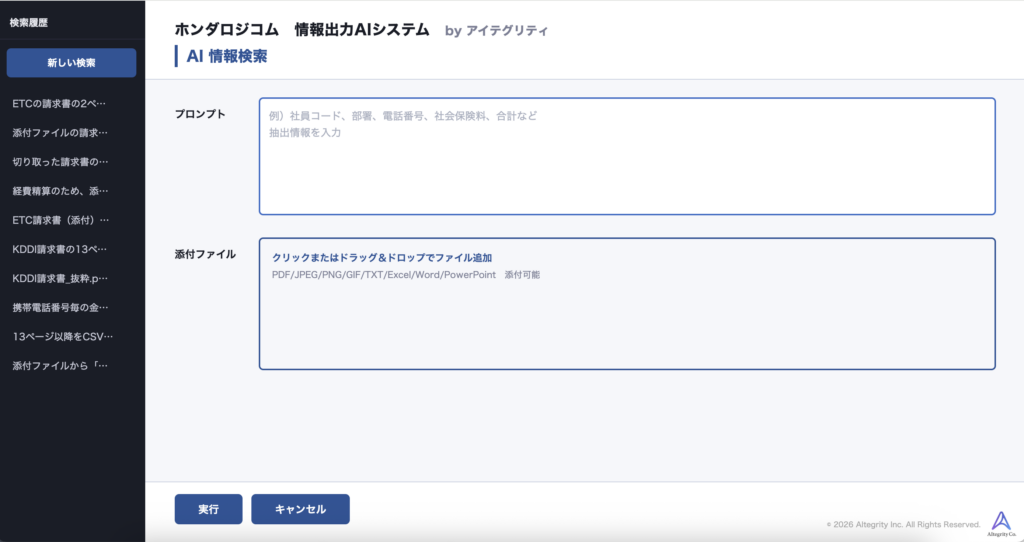Open history entry 添付ファイルから「…
The height and width of the screenshot is (542, 1024).
60,366
